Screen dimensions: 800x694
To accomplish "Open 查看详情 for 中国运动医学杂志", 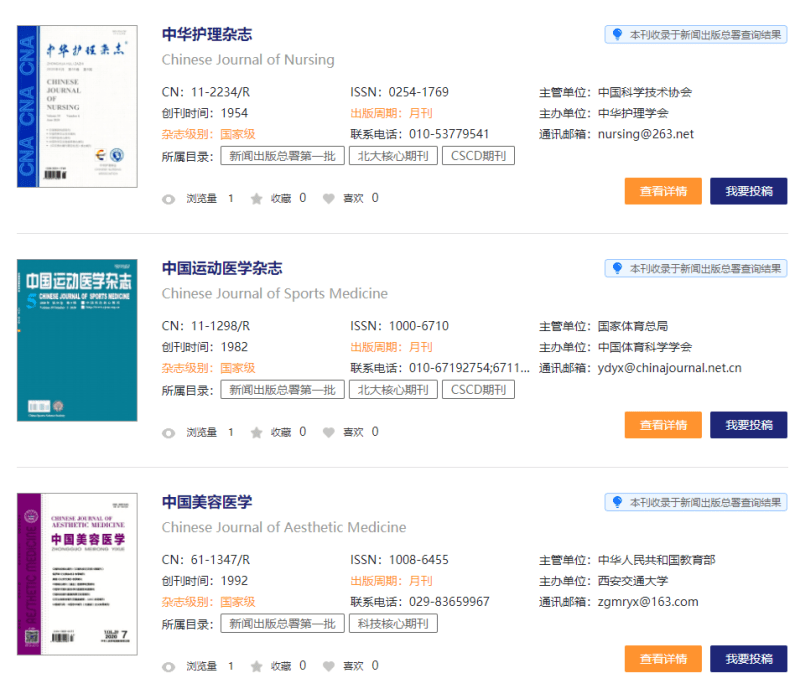I will (x=663, y=425).
